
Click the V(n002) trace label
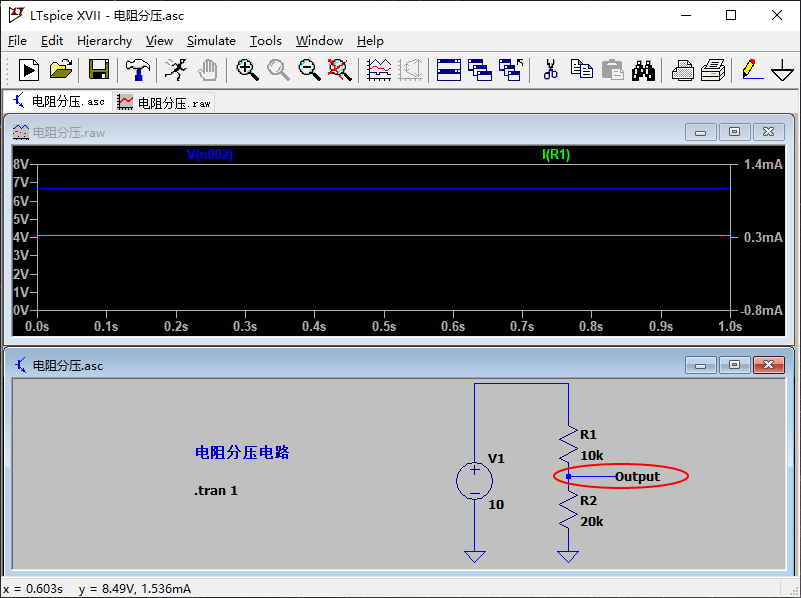(210, 155)
